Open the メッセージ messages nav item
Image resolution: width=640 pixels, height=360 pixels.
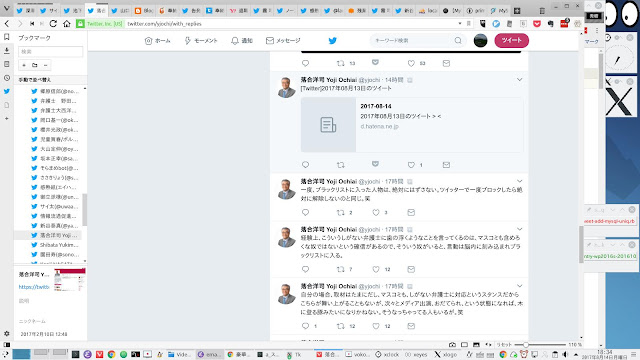point(283,40)
